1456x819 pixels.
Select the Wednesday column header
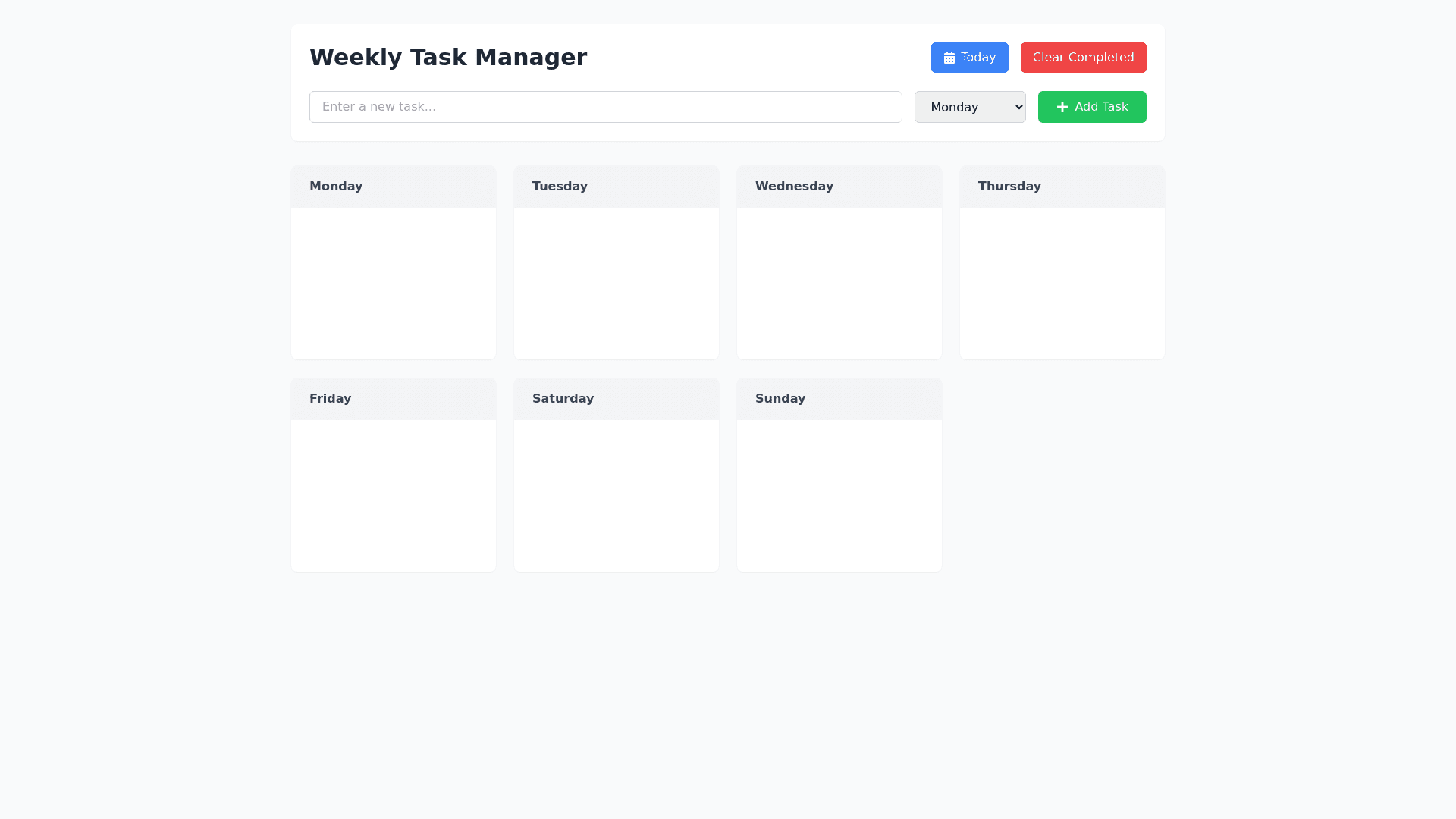(x=794, y=187)
